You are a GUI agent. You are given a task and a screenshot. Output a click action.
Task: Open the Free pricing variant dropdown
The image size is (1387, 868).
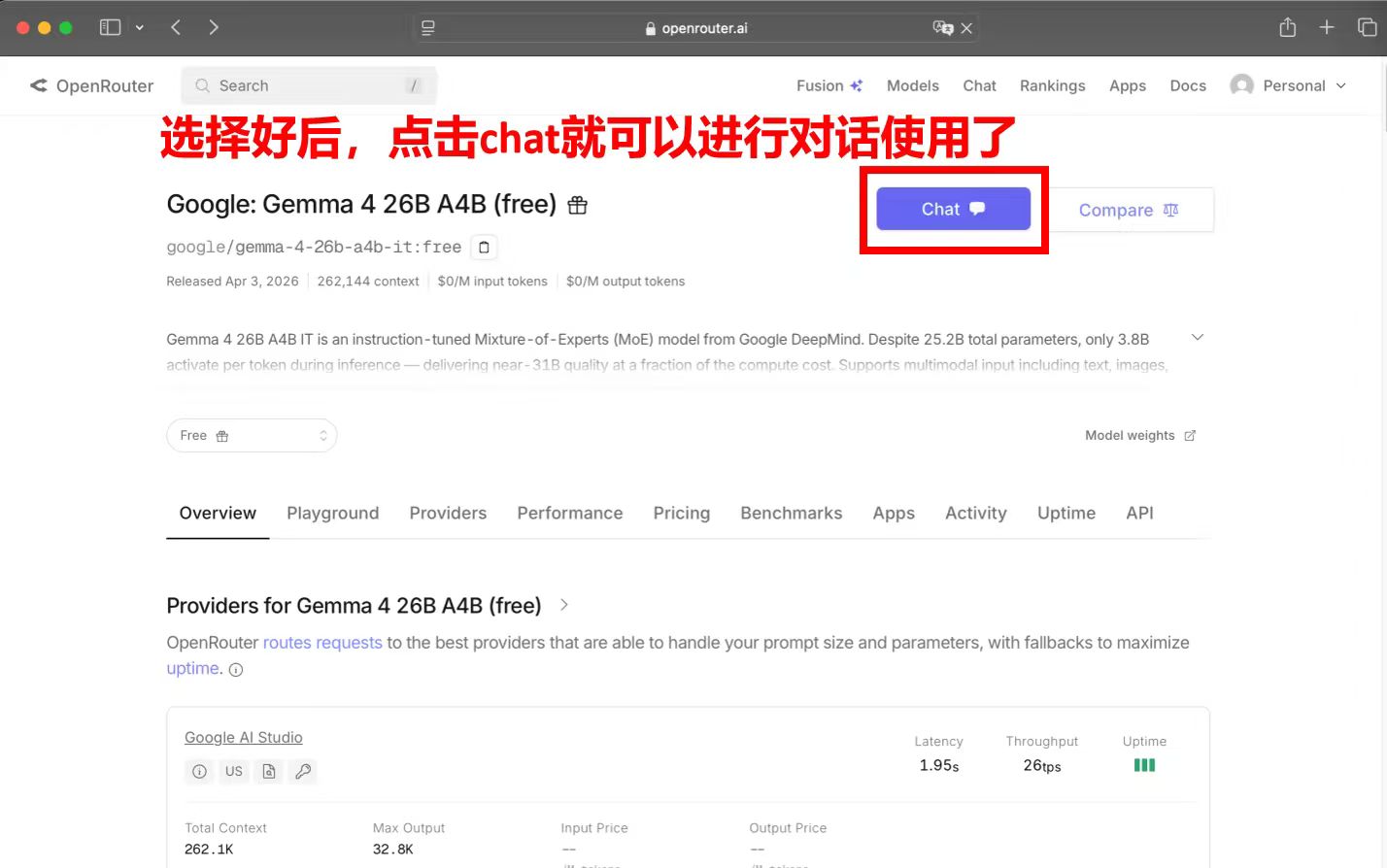click(252, 435)
